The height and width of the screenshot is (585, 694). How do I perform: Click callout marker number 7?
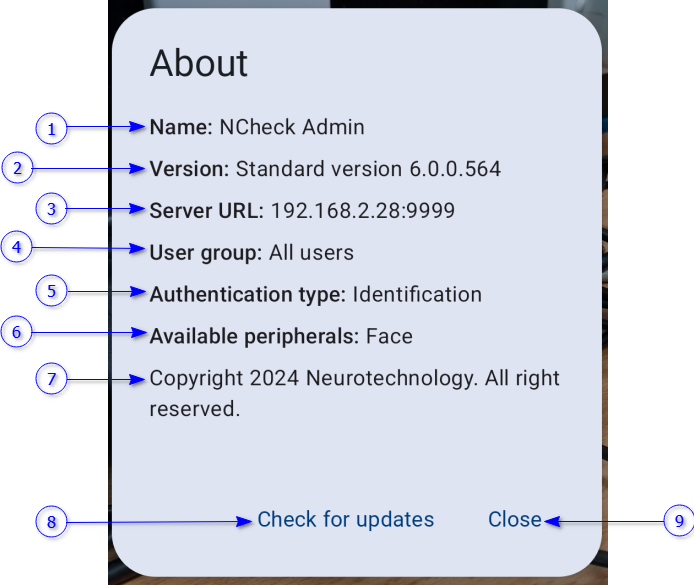point(51,379)
